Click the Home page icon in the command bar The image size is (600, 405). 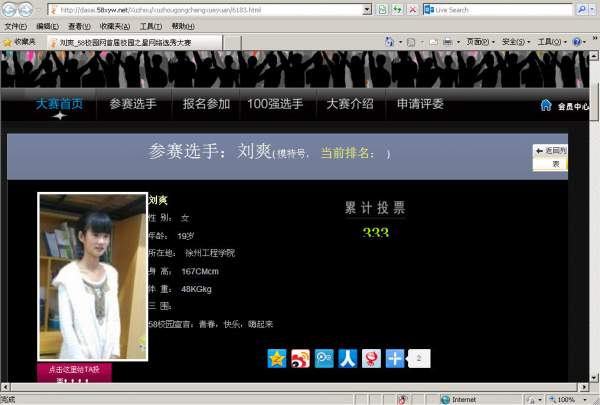click(x=389, y=42)
